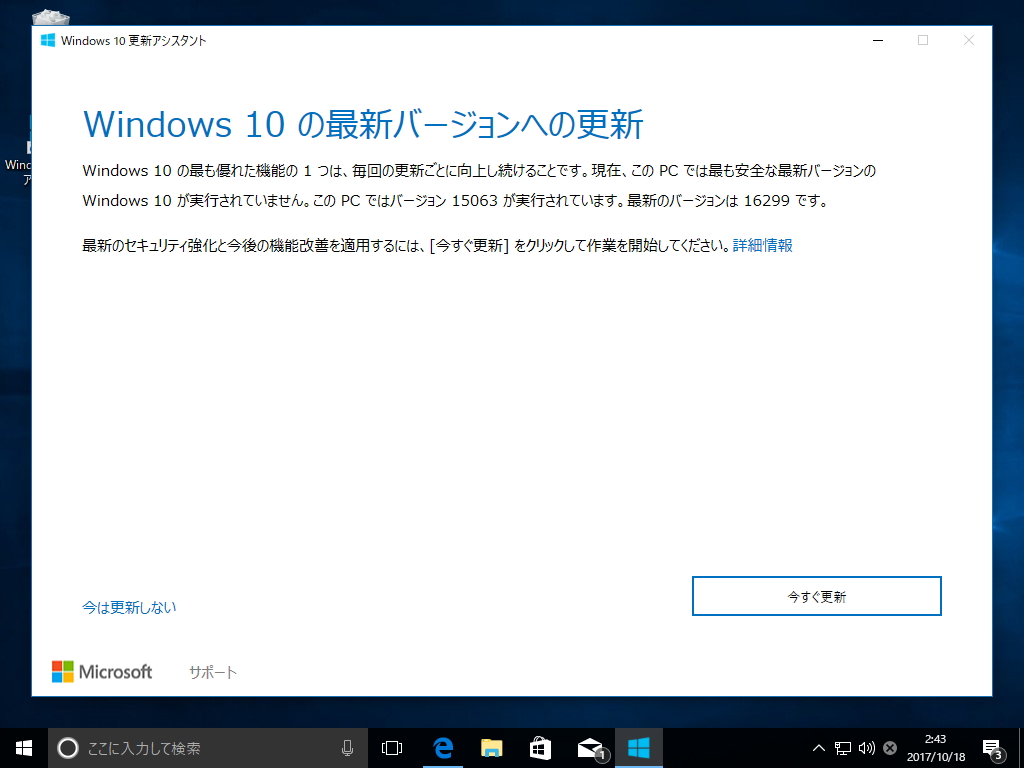Click the Microsoft logo in the dialog
The width and height of the screenshot is (1024, 768).
(x=101, y=671)
